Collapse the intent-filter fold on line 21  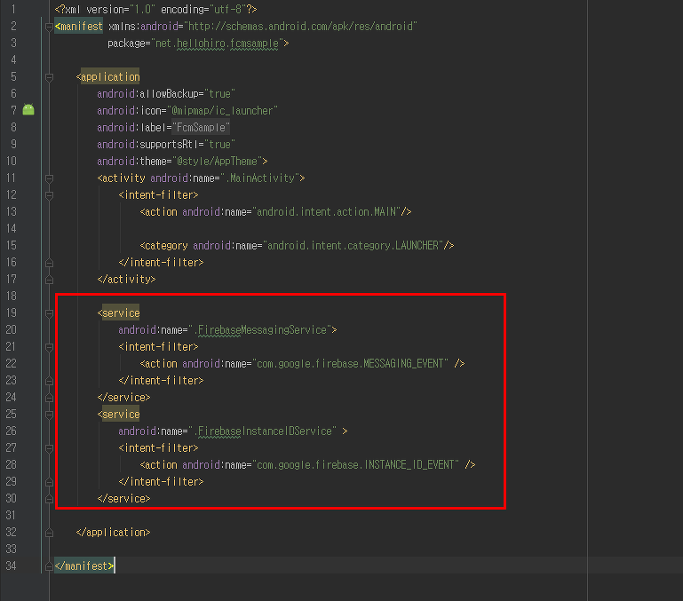(49, 348)
